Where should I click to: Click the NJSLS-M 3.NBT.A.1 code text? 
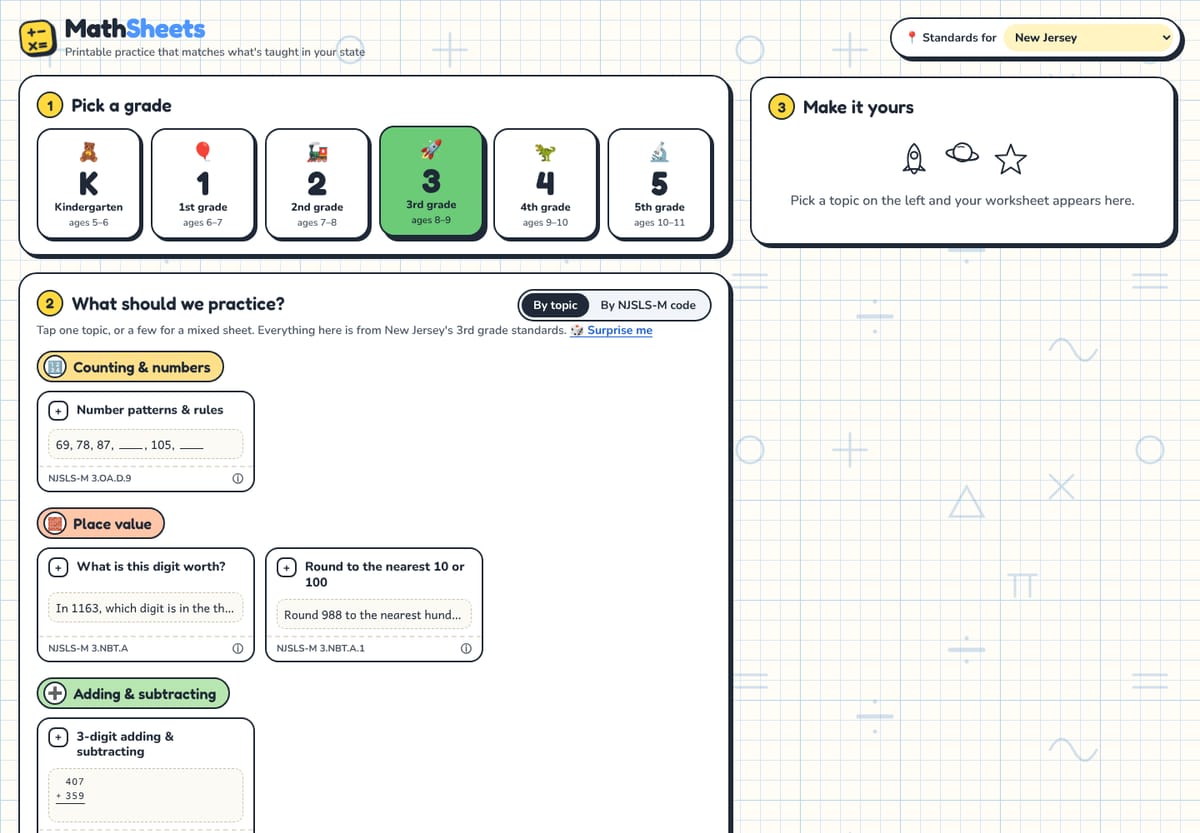(x=320, y=648)
